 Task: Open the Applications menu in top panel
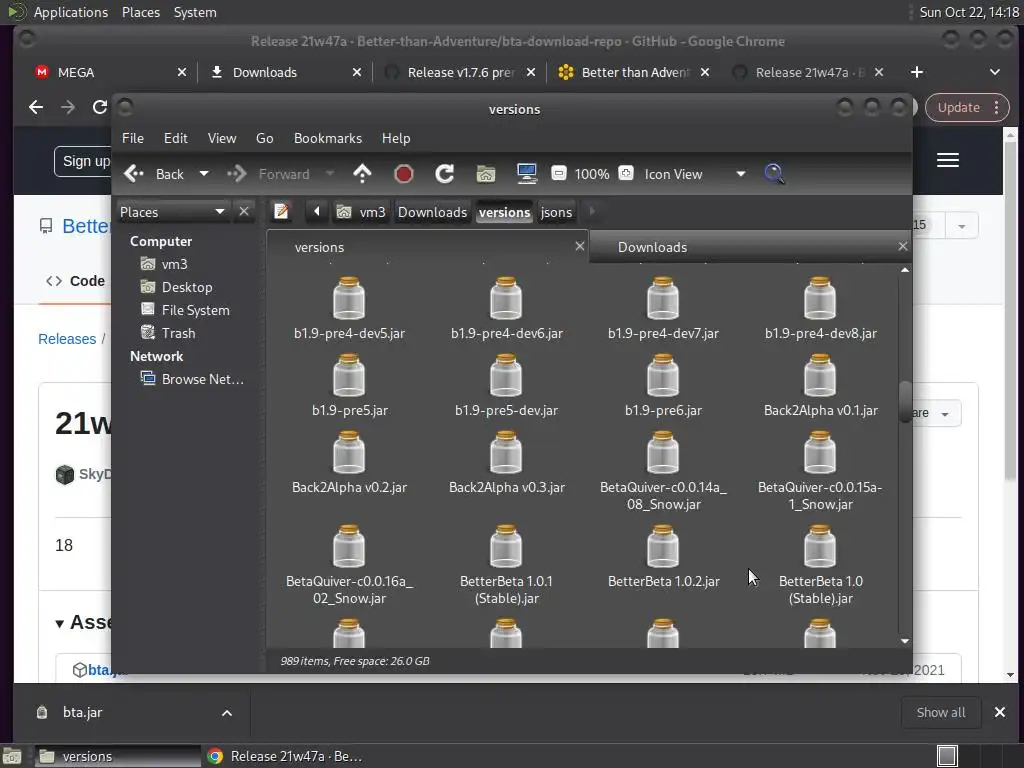pyautogui.click(x=69, y=12)
